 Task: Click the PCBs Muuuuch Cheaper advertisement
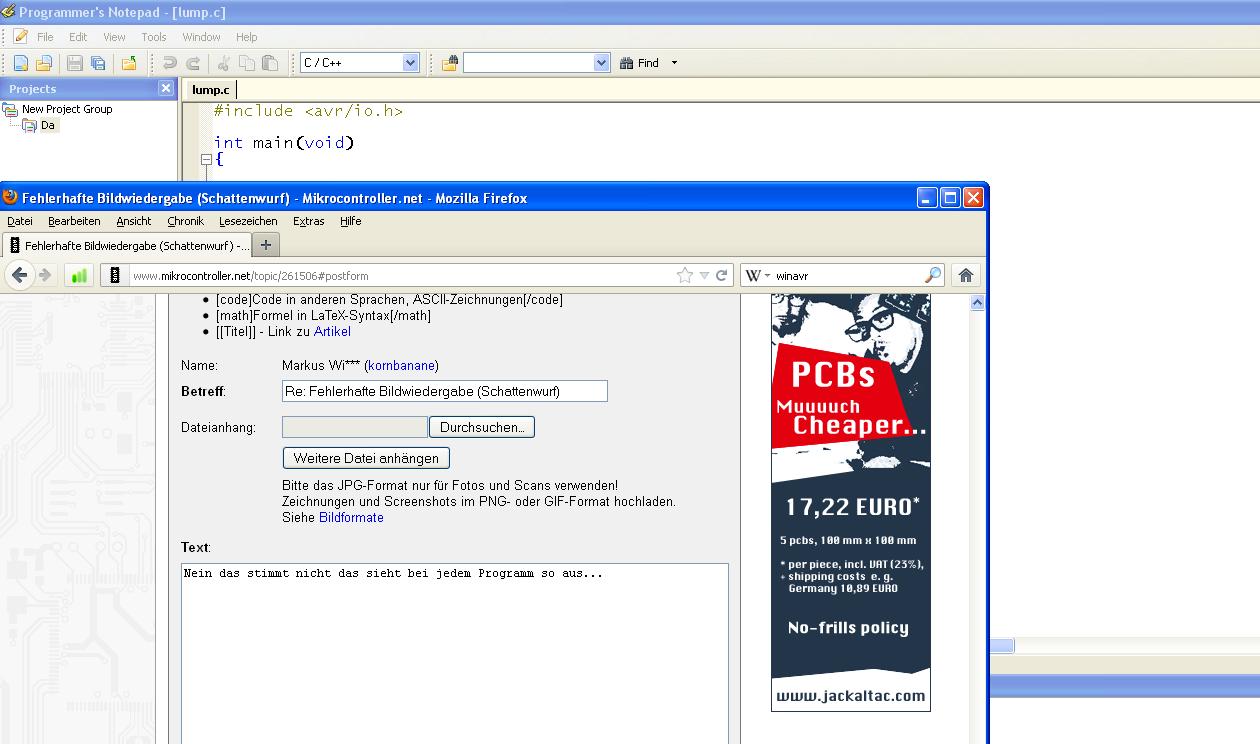click(851, 503)
